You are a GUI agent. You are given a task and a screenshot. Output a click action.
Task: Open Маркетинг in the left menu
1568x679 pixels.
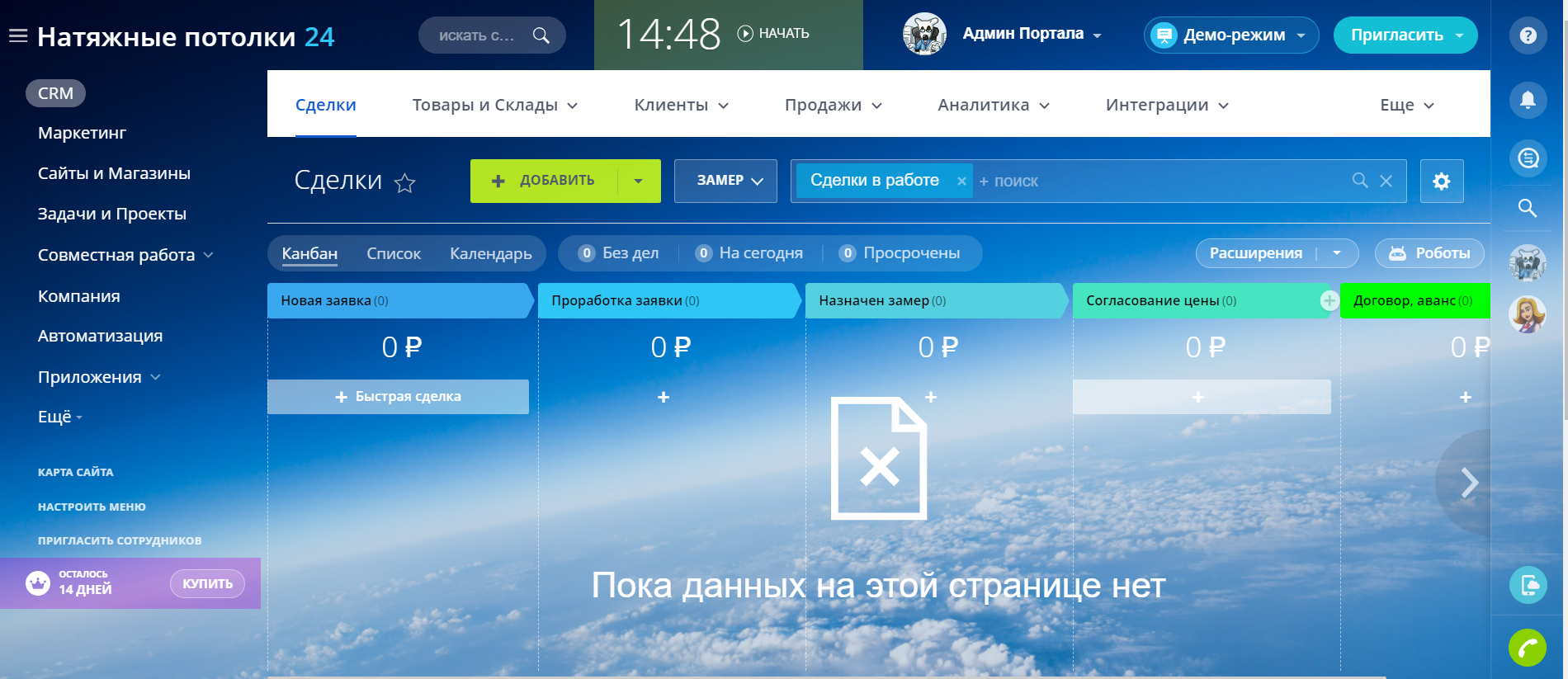click(82, 133)
